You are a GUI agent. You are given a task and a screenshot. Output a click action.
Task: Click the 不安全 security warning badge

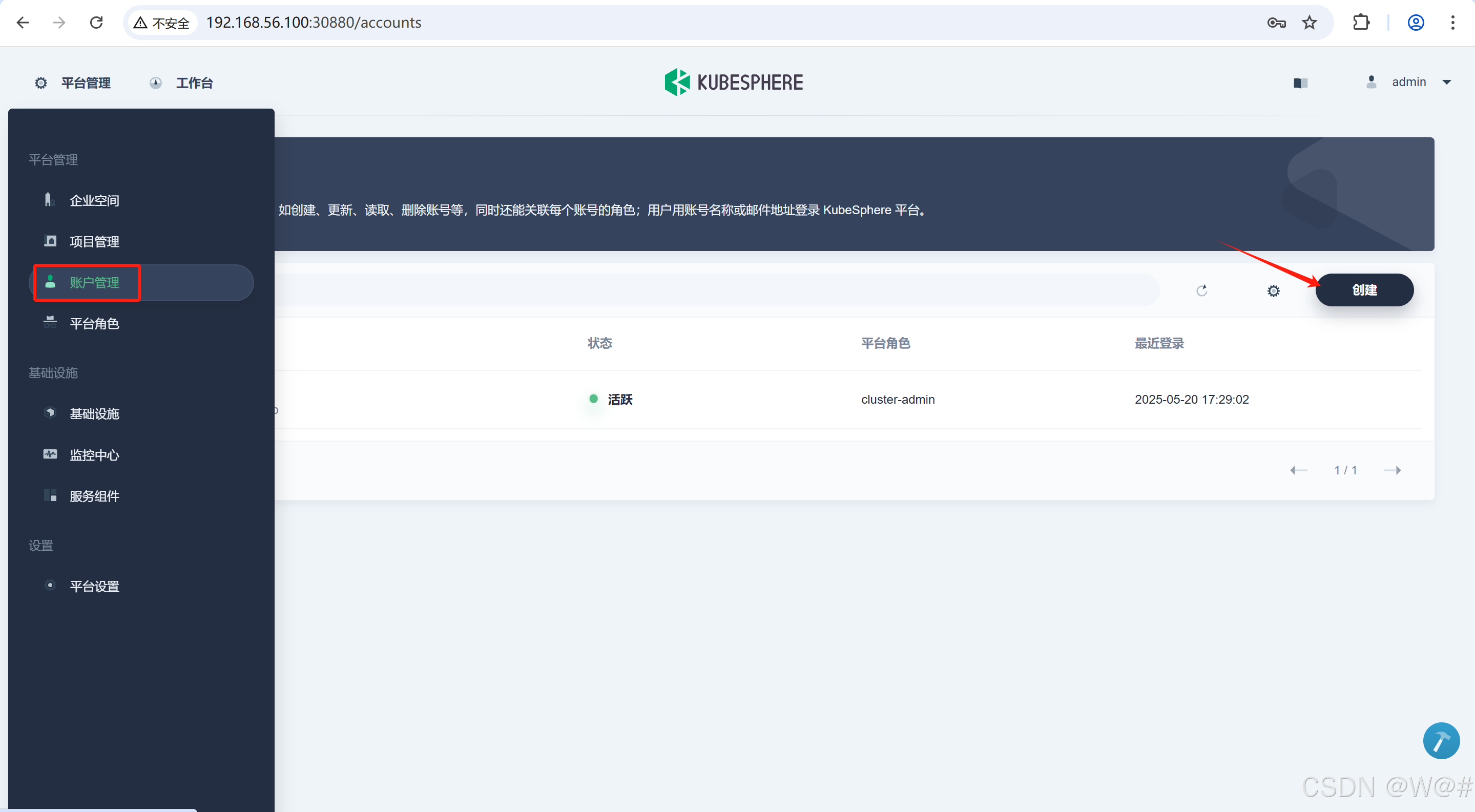[162, 23]
